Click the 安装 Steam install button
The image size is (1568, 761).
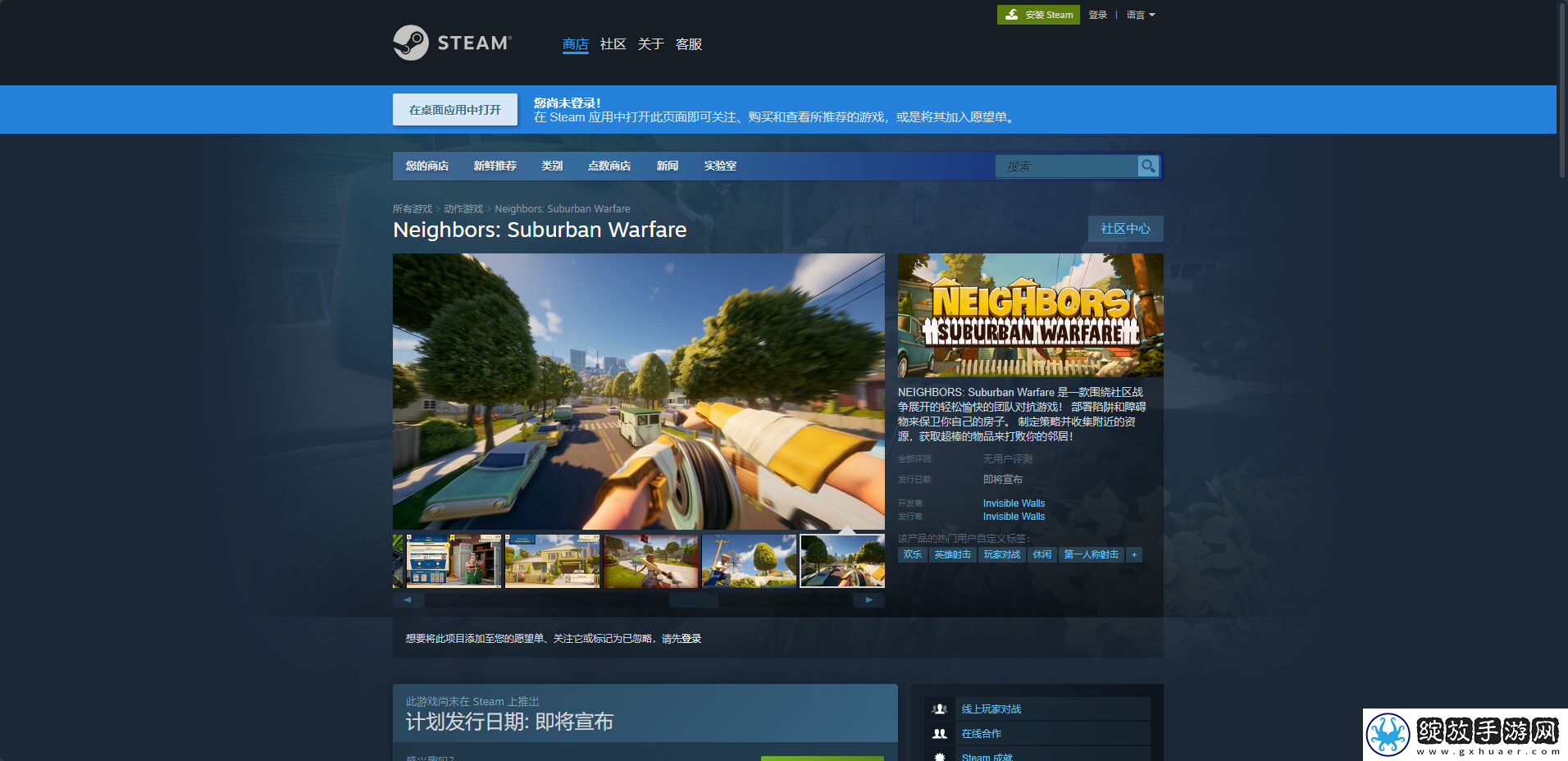[x=1038, y=15]
